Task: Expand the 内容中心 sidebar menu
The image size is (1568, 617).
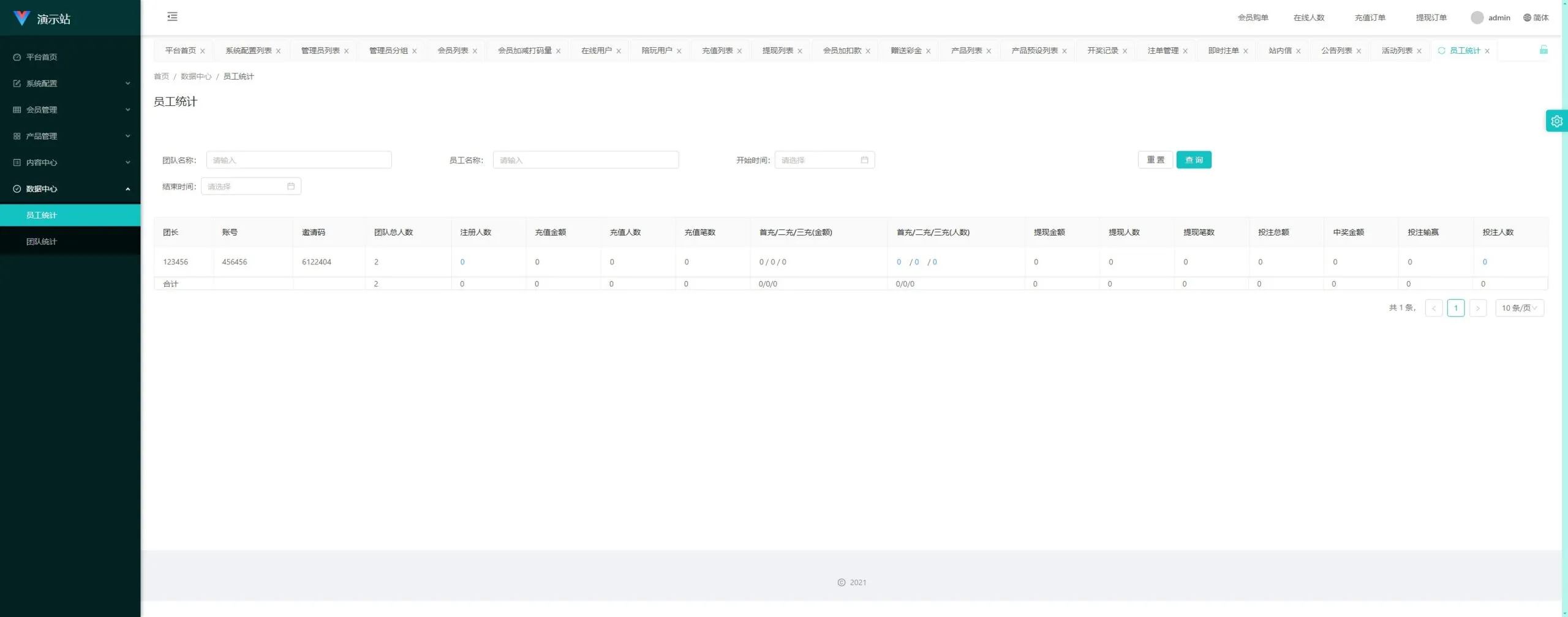Action: point(70,162)
